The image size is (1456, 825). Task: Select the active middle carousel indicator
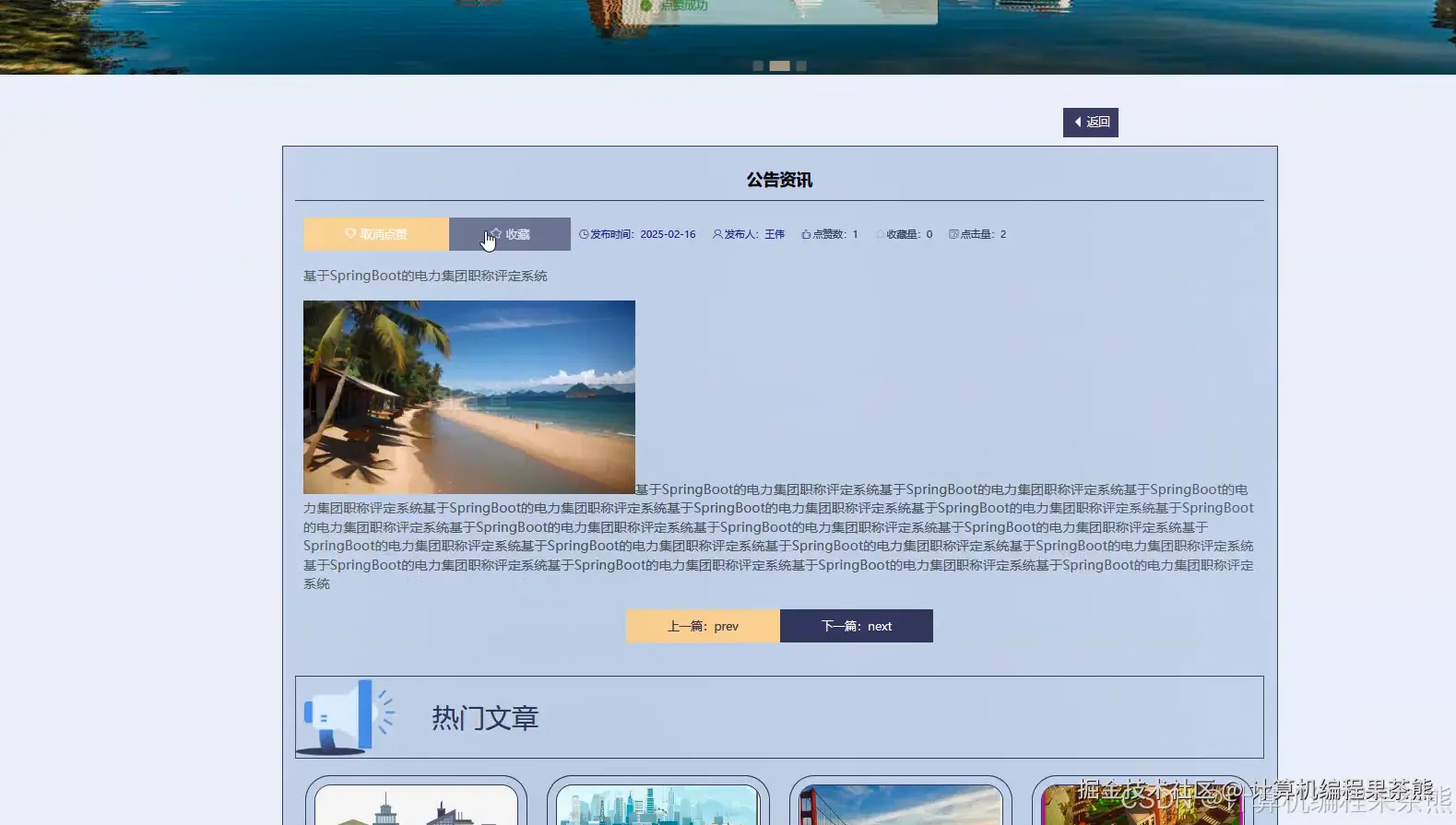coord(780,66)
